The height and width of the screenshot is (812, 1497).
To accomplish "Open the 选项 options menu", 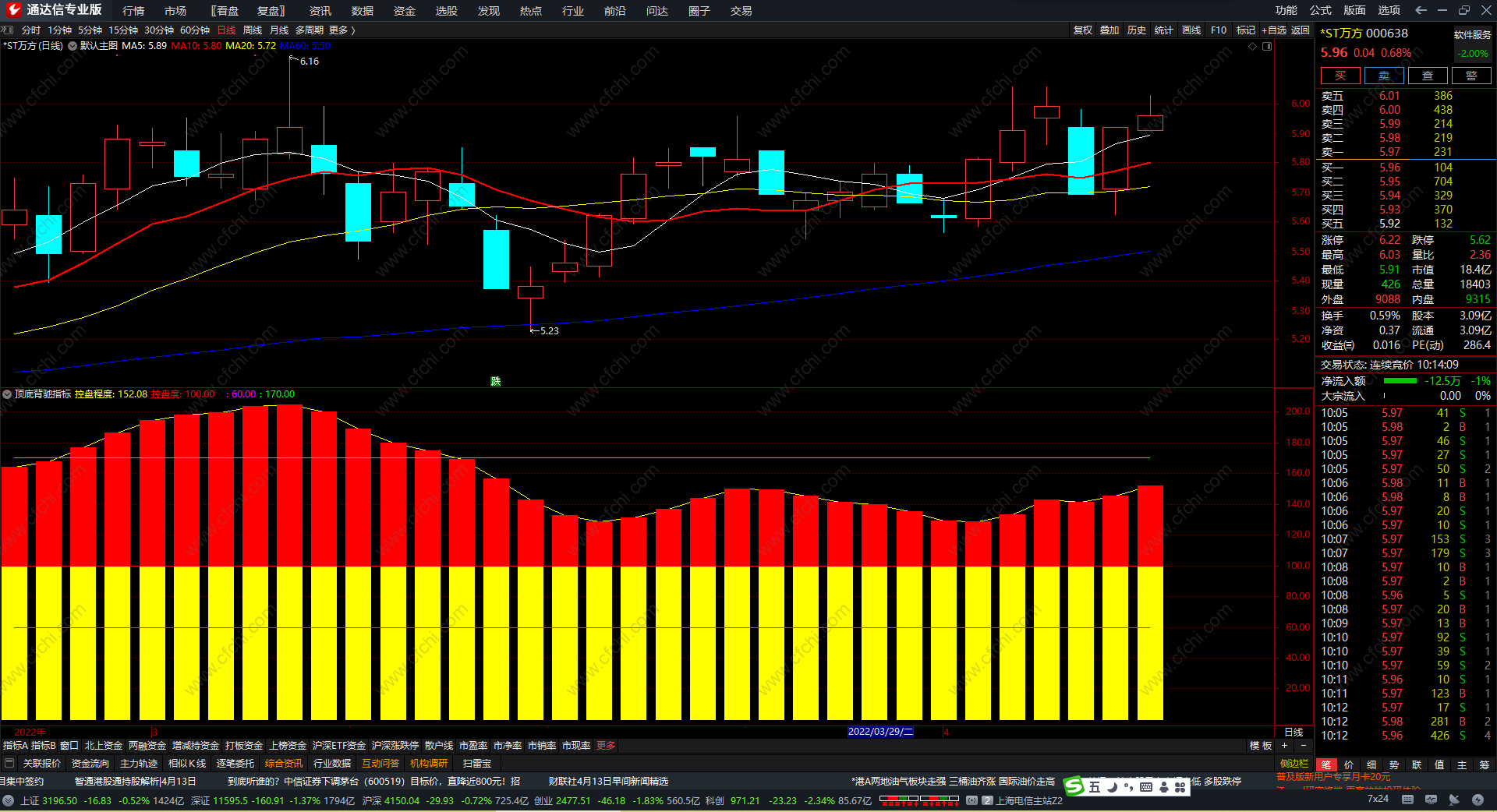I will pos(1389,10).
